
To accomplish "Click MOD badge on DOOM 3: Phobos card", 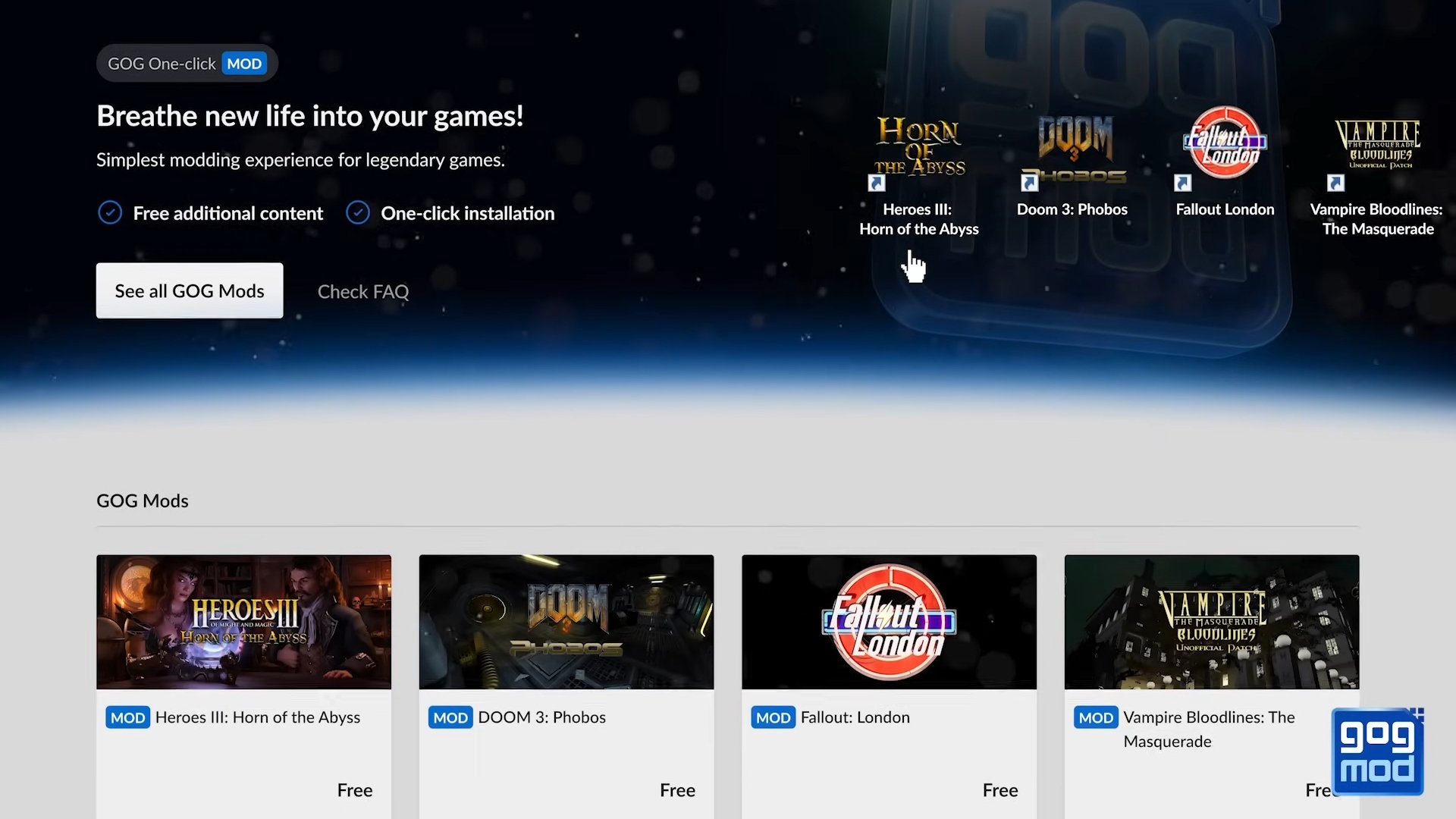I will pyautogui.click(x=450, y=717).
